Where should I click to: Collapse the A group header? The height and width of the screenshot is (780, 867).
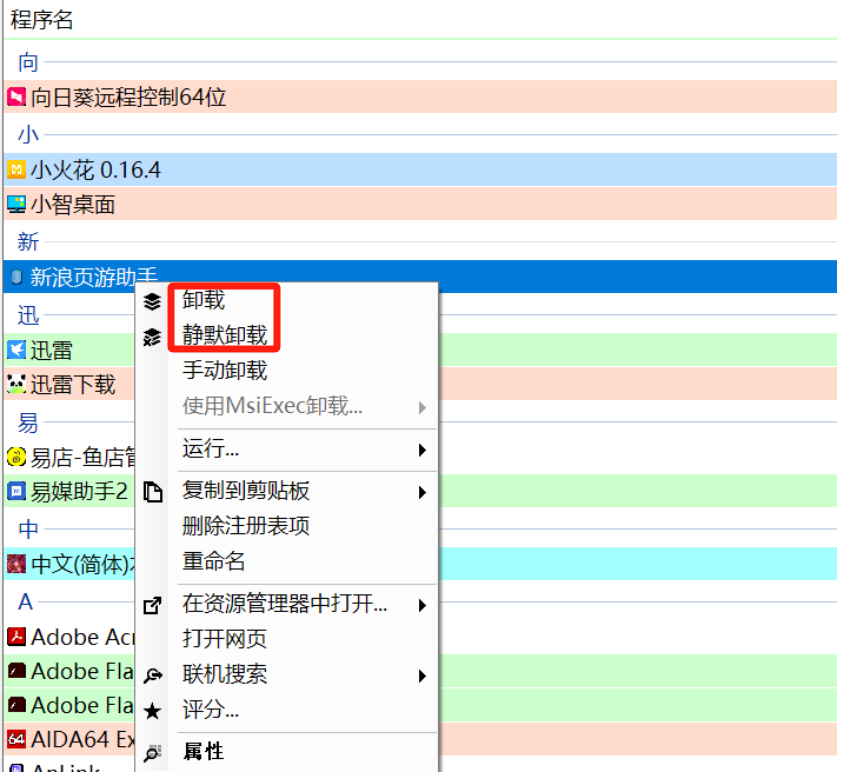(x=25, y=601)
